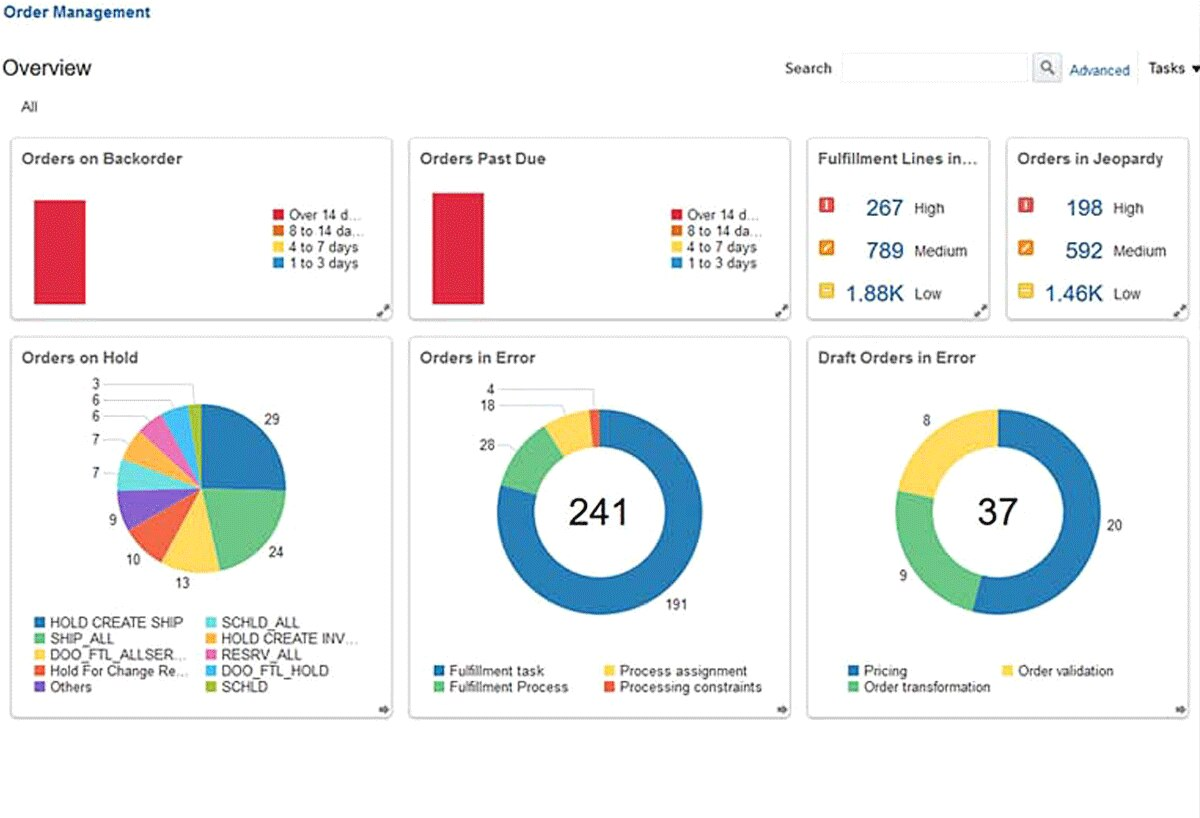Click the 267 High fulfillment lines count
This screenshot has height=818, width=1200.
(x=884, y=208)
